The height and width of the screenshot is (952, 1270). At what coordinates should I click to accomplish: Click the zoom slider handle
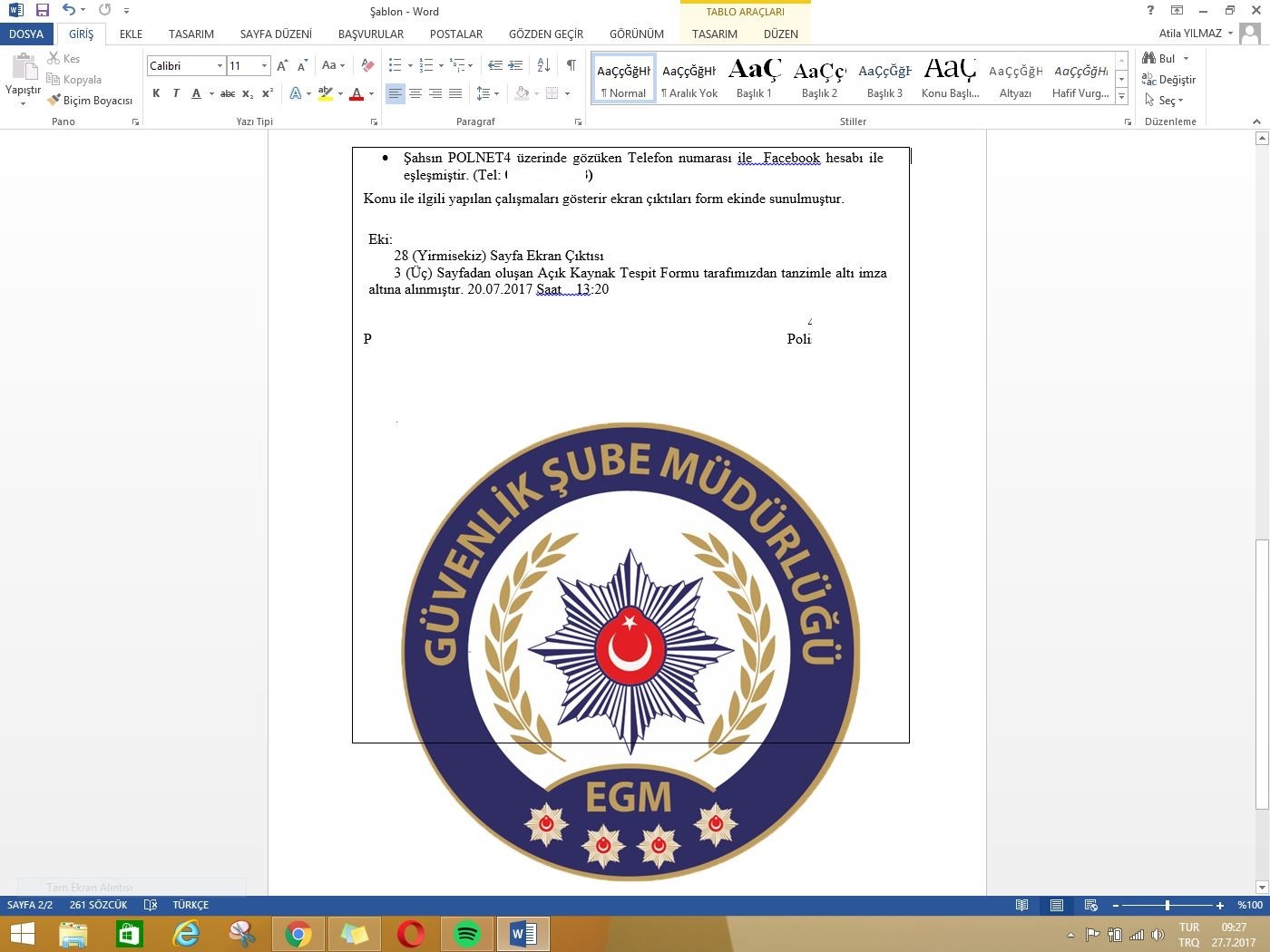[1167, 905]
